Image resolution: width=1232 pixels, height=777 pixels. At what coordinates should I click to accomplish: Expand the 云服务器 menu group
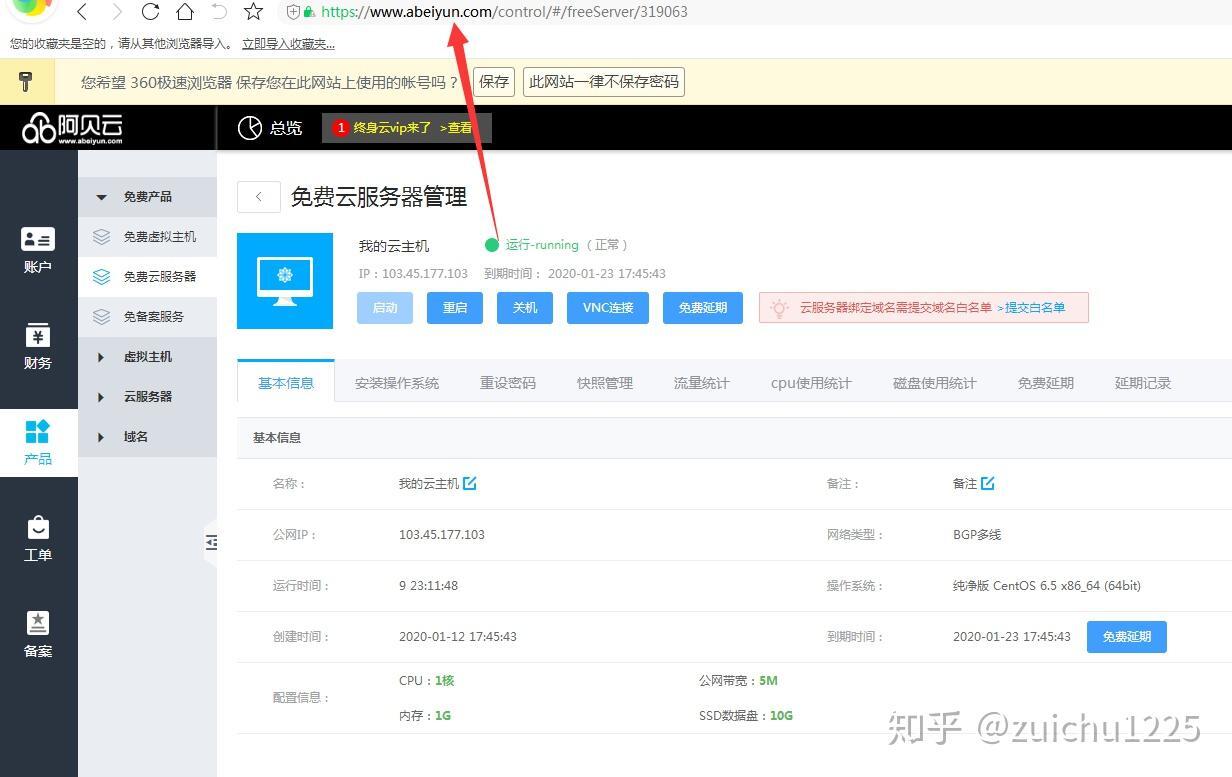coord(101,397)
